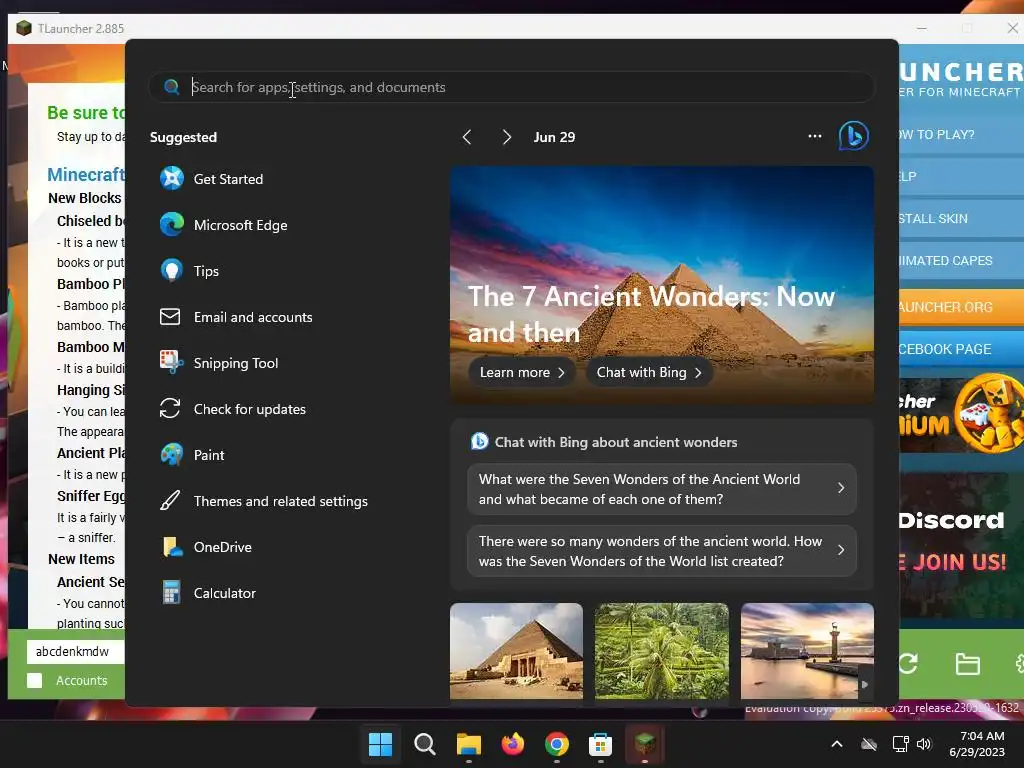This screenshot has width=1024, height=768.
Task: Open the pyramid thumbnail image
Action: pyautogui.click(x=516, y=651)
